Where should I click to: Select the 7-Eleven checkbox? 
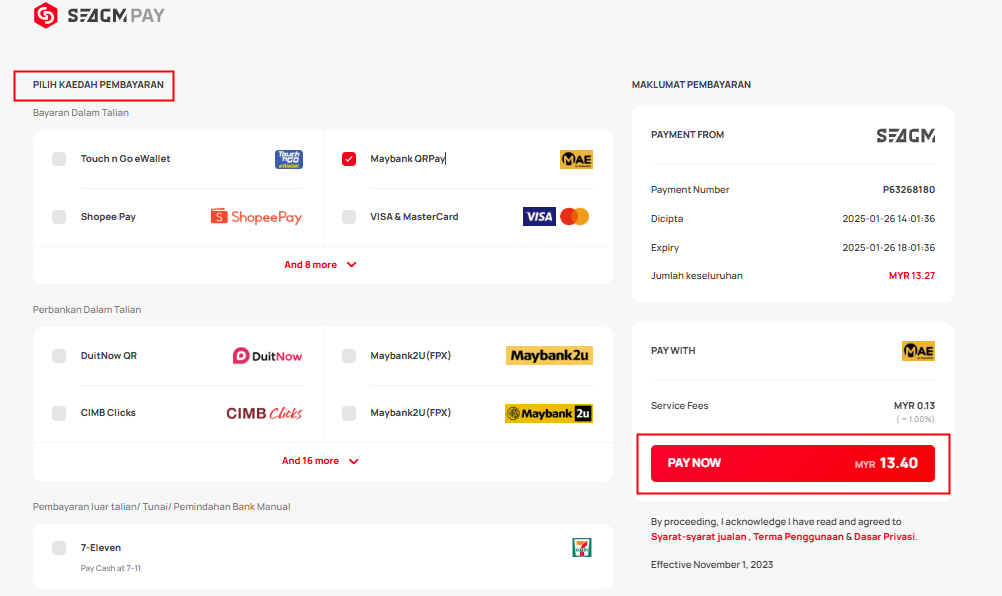coord(59,547)
